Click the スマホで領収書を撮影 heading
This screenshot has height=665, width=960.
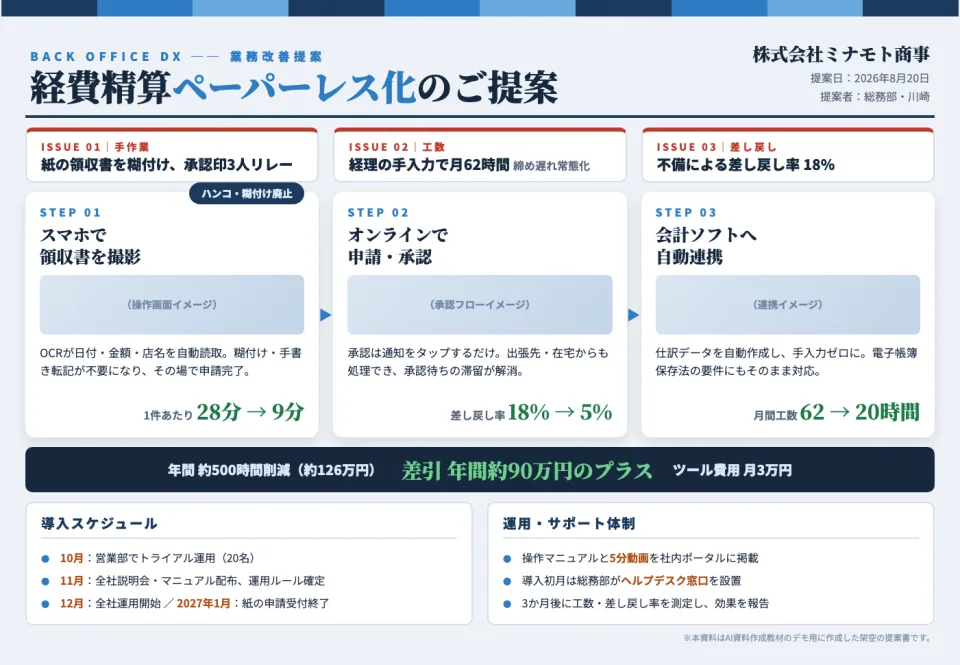pyautogui.click(x=91, y=246)
